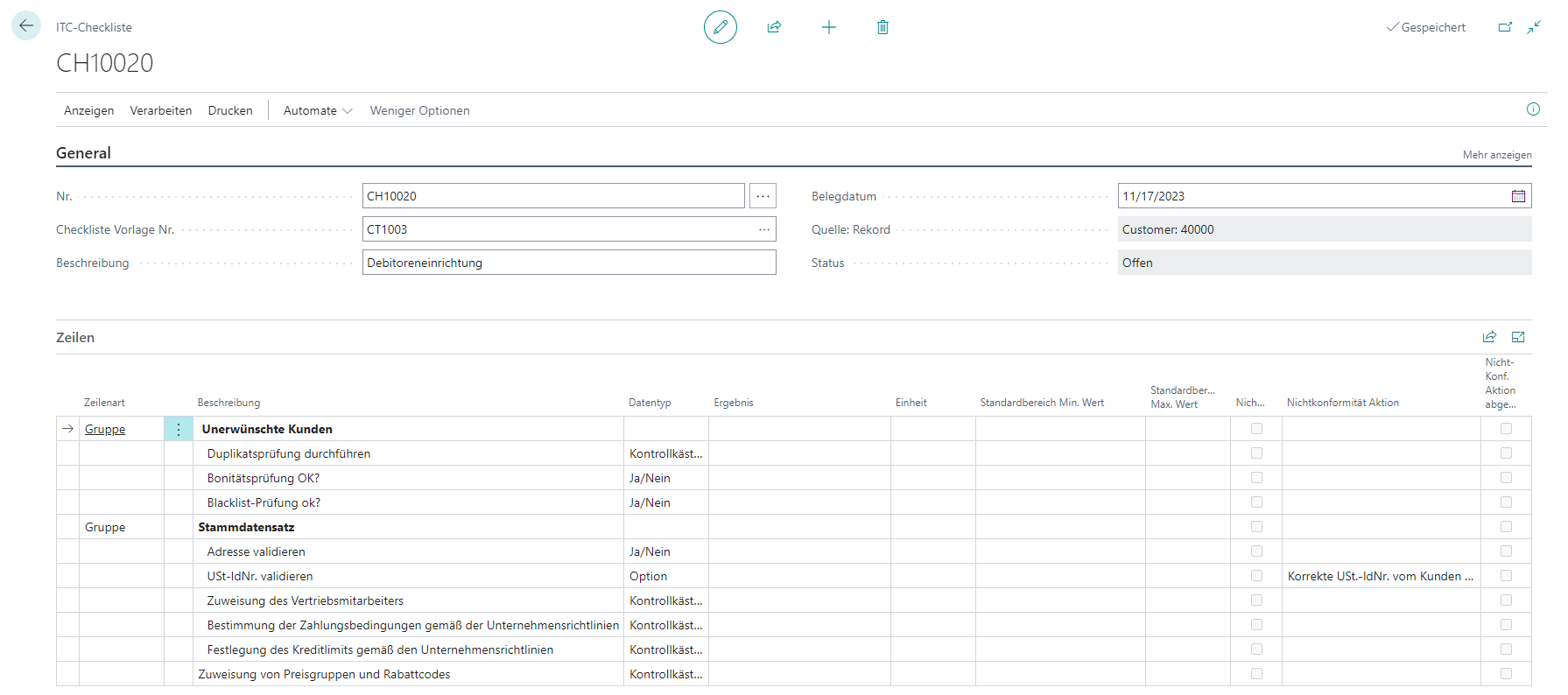Click Mehr anzeigen link
1568x695 pixels.
pyautogui.click(x=1496, y=155)
